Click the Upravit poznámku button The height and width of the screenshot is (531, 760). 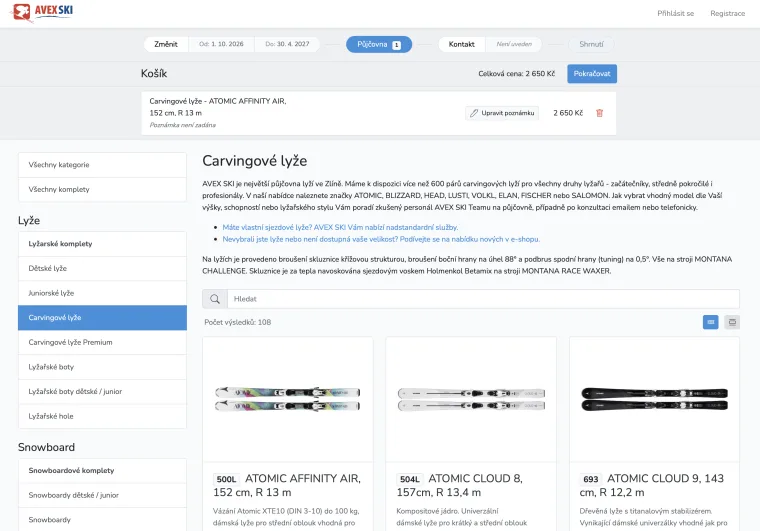[x=502, y=113]
